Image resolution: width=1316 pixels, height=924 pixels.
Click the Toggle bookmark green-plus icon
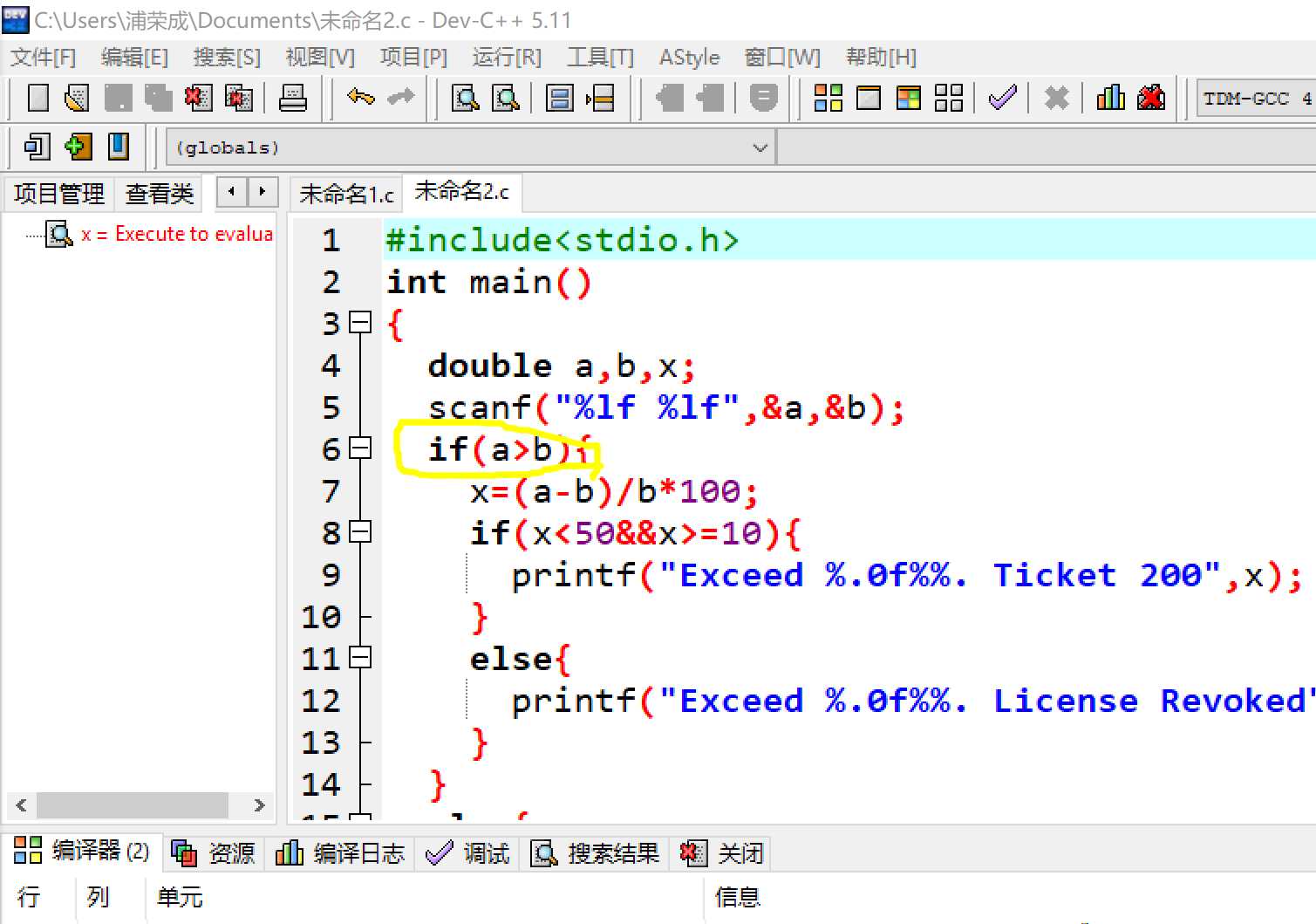78,147
